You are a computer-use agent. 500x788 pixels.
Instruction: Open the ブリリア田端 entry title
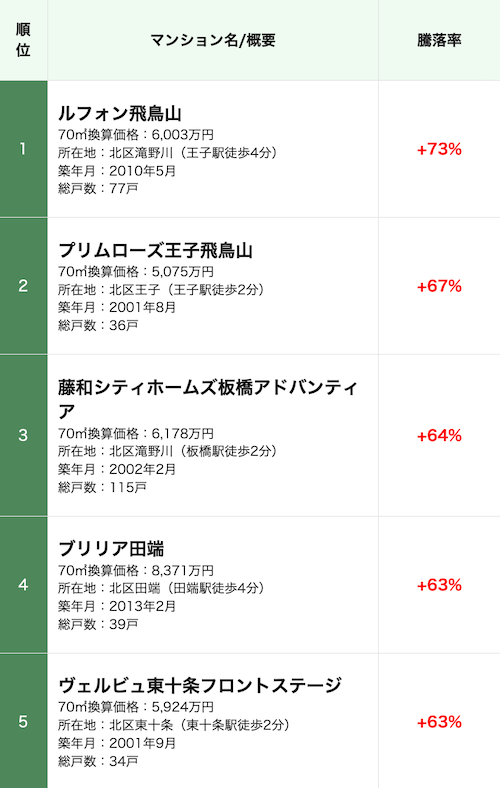coord(111,548)
